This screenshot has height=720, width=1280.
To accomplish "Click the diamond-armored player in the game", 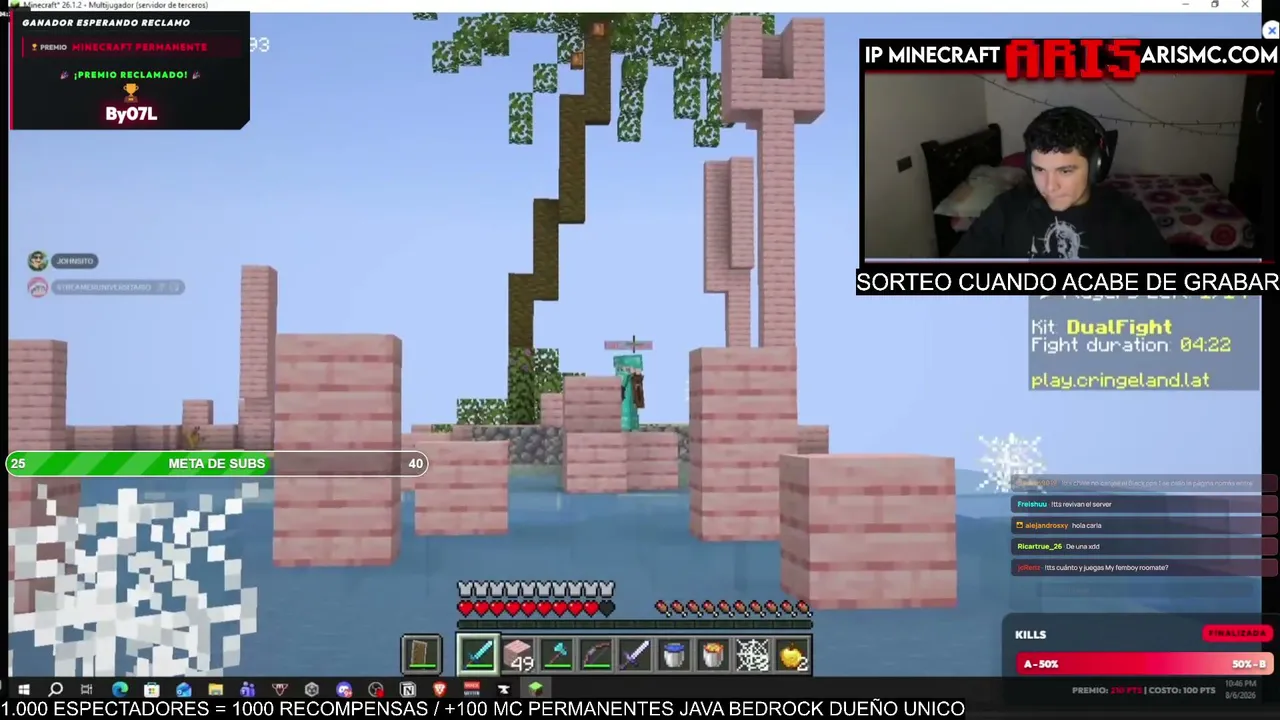I will [629, 390].
